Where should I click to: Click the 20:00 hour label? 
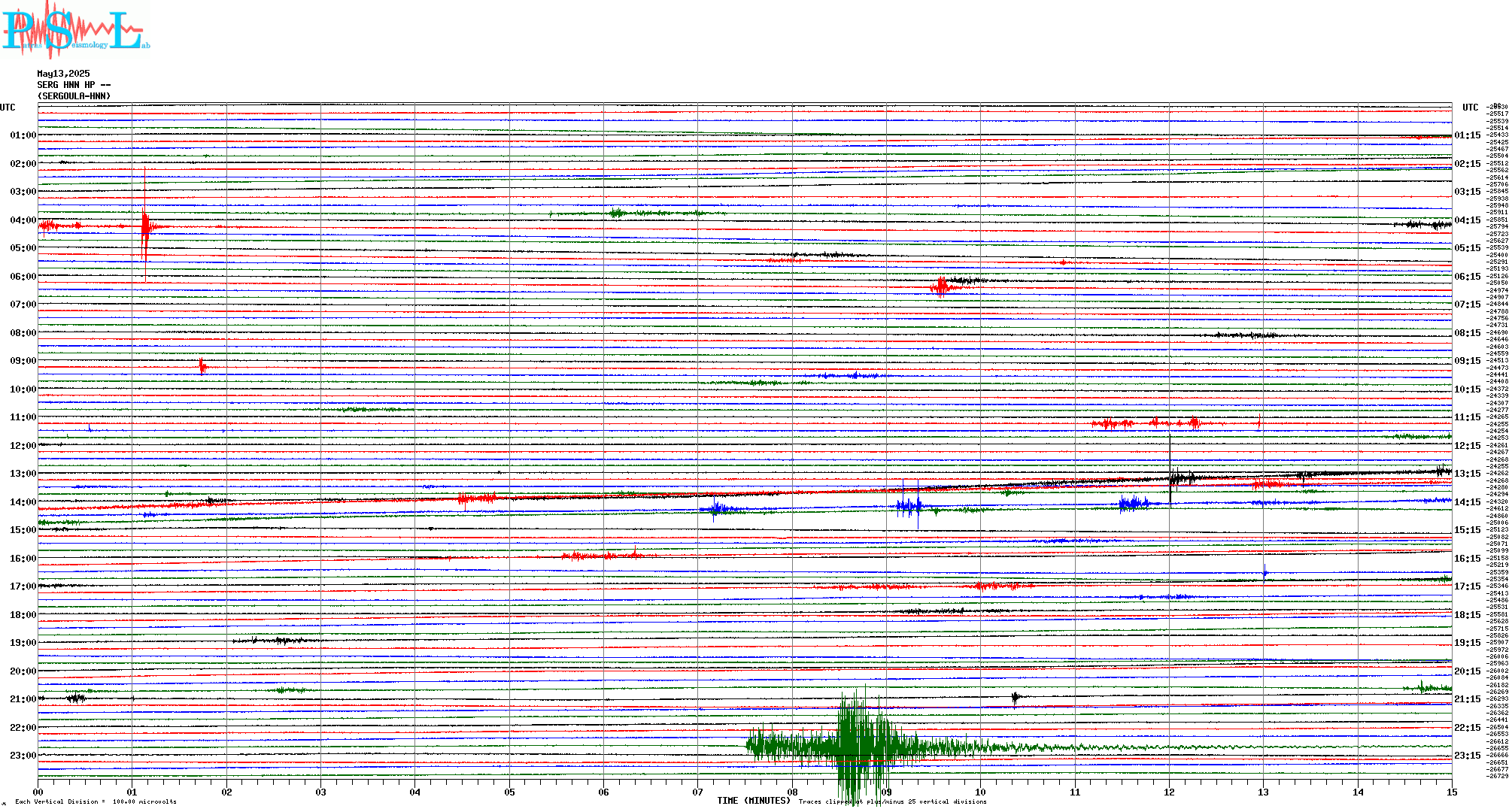coord(23,671)
